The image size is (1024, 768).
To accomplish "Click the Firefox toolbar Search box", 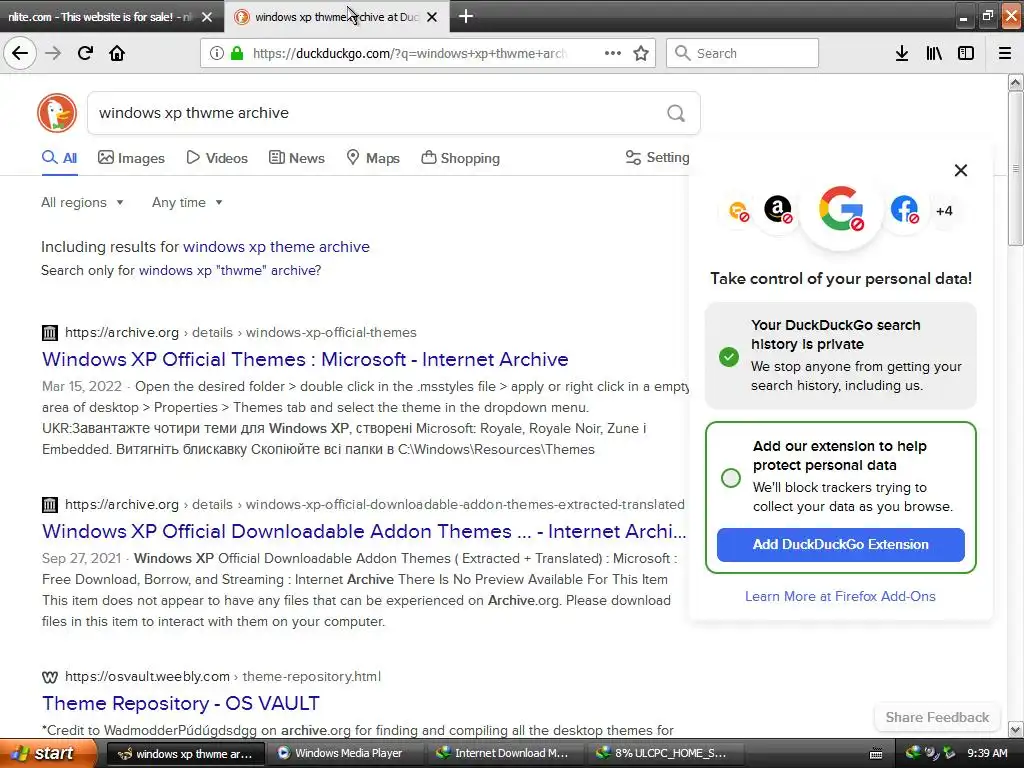I will 742,53.
